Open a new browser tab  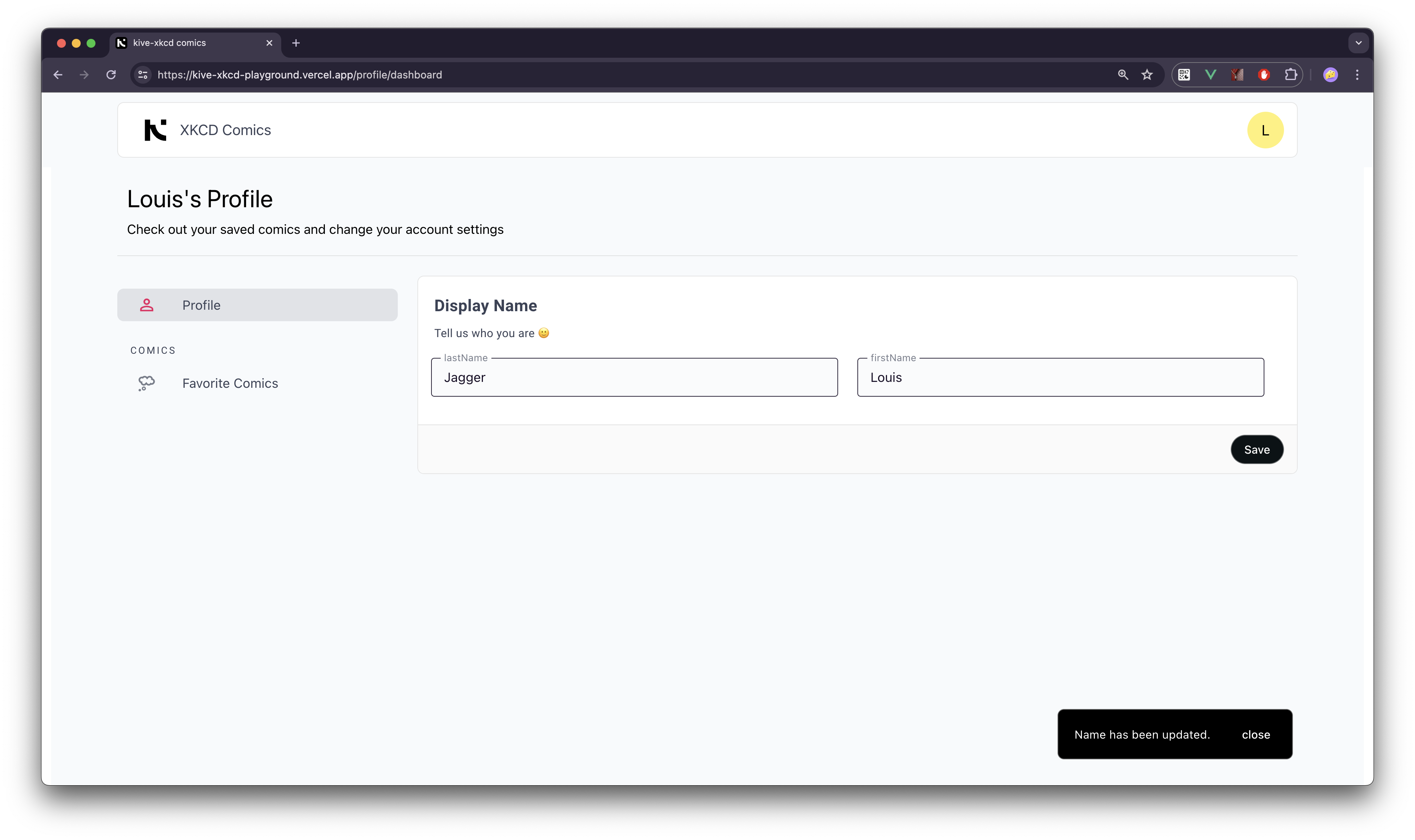(x=296, y=43)
